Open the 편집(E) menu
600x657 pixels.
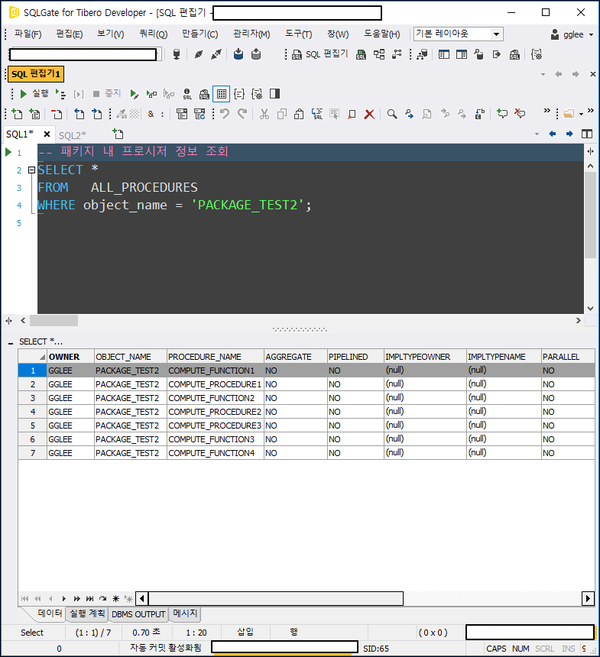(70, 34)
